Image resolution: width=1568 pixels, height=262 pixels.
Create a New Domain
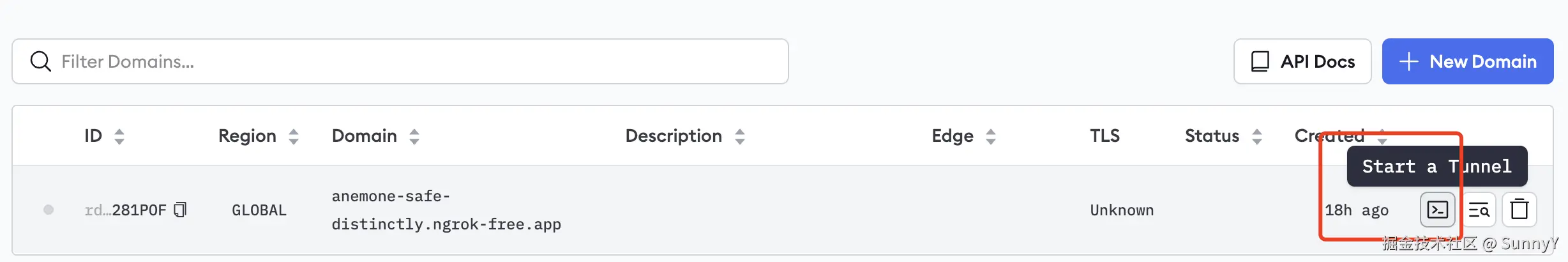[x=1468, y=61]
